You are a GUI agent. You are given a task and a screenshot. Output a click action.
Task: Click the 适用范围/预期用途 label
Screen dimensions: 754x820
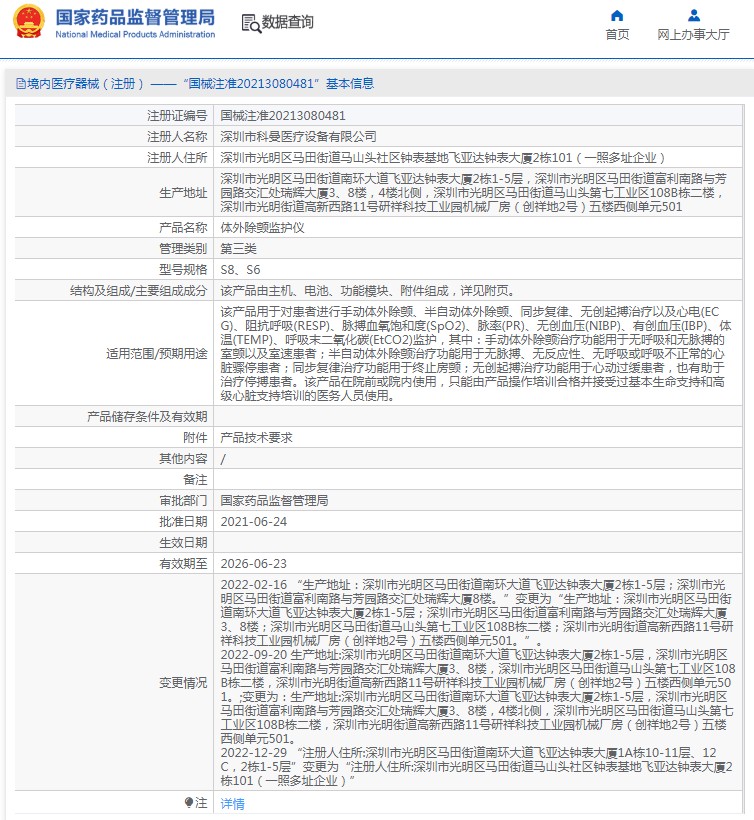157,354
